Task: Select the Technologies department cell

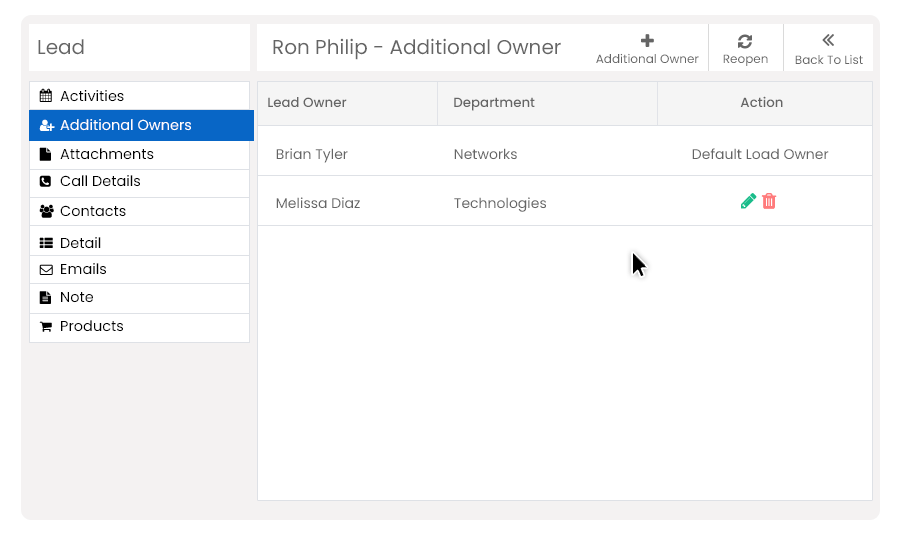Action: (500, 203)
